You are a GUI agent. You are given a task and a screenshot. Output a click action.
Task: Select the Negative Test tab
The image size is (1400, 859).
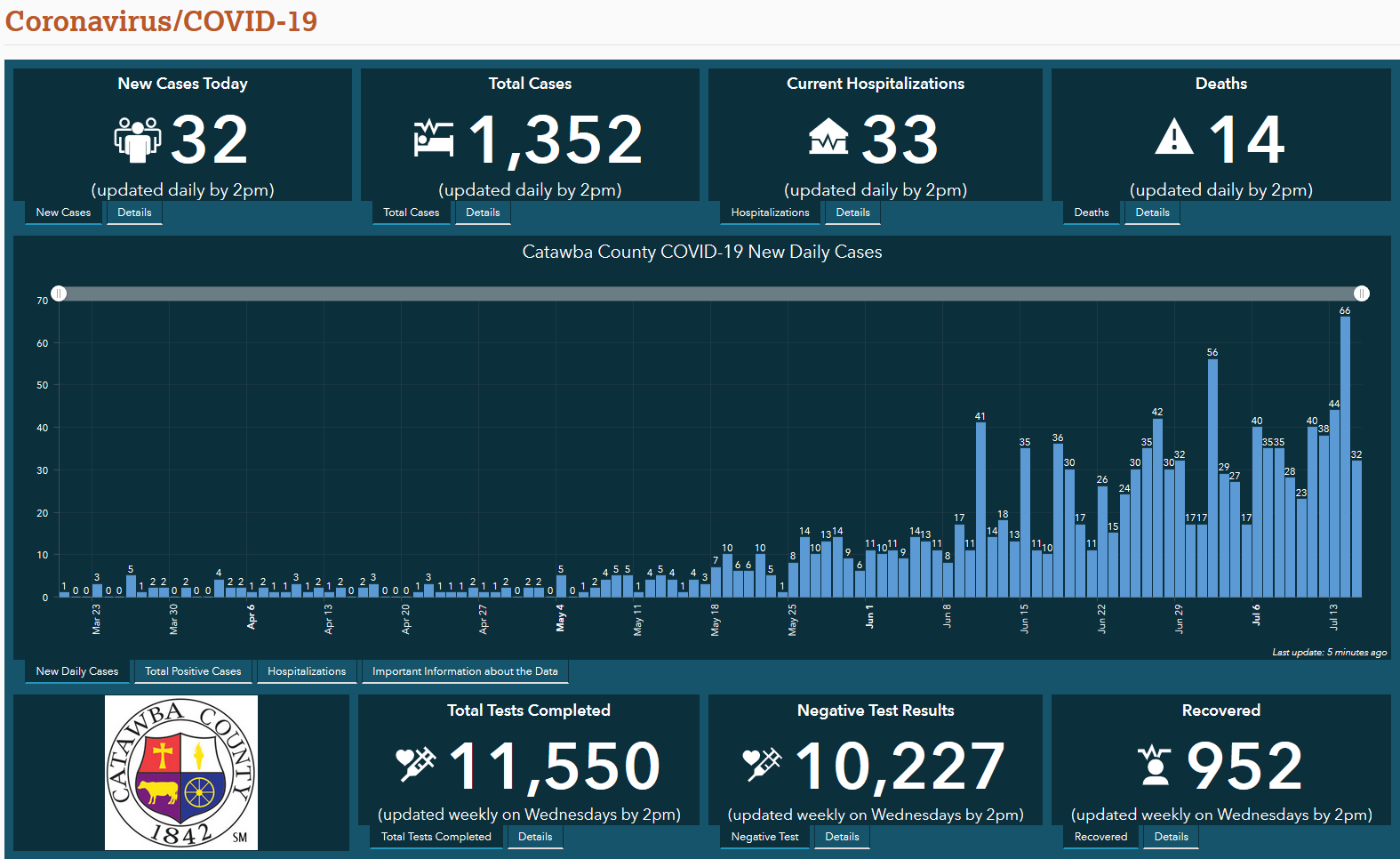[764, 837]
